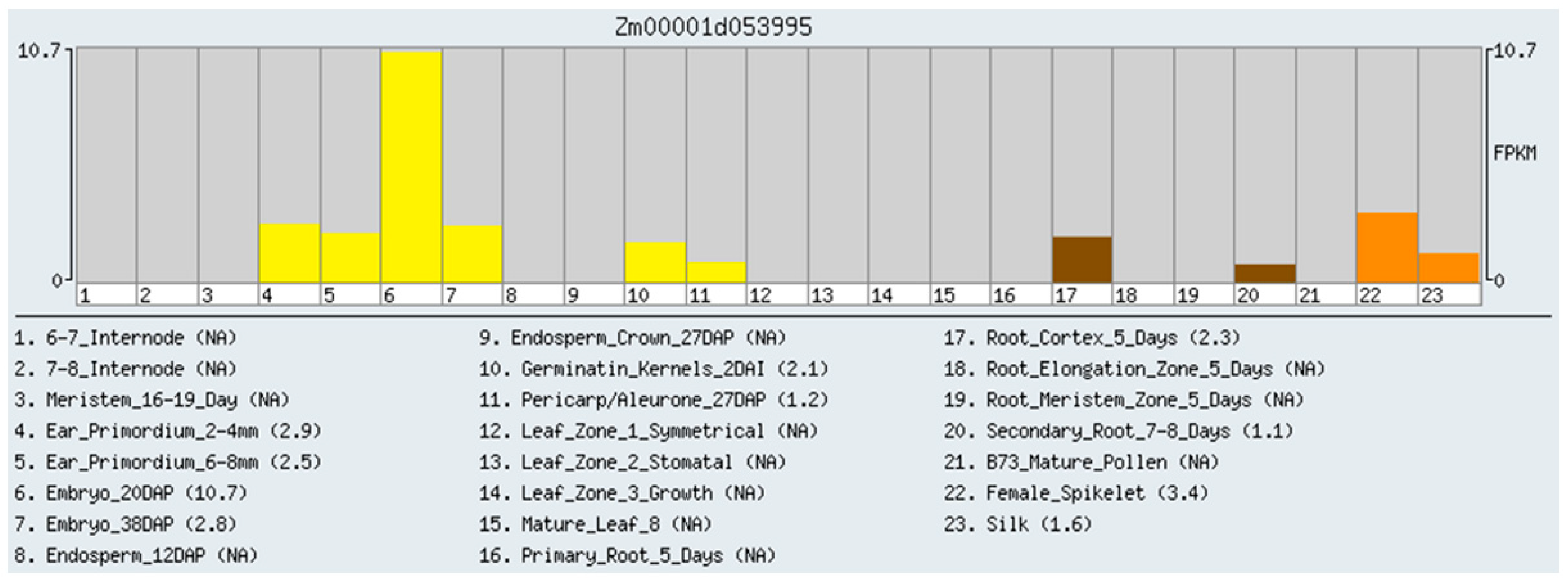Click legend entry Leaf_Zone_1_Symmetrical (NA)

pos(648,431)
